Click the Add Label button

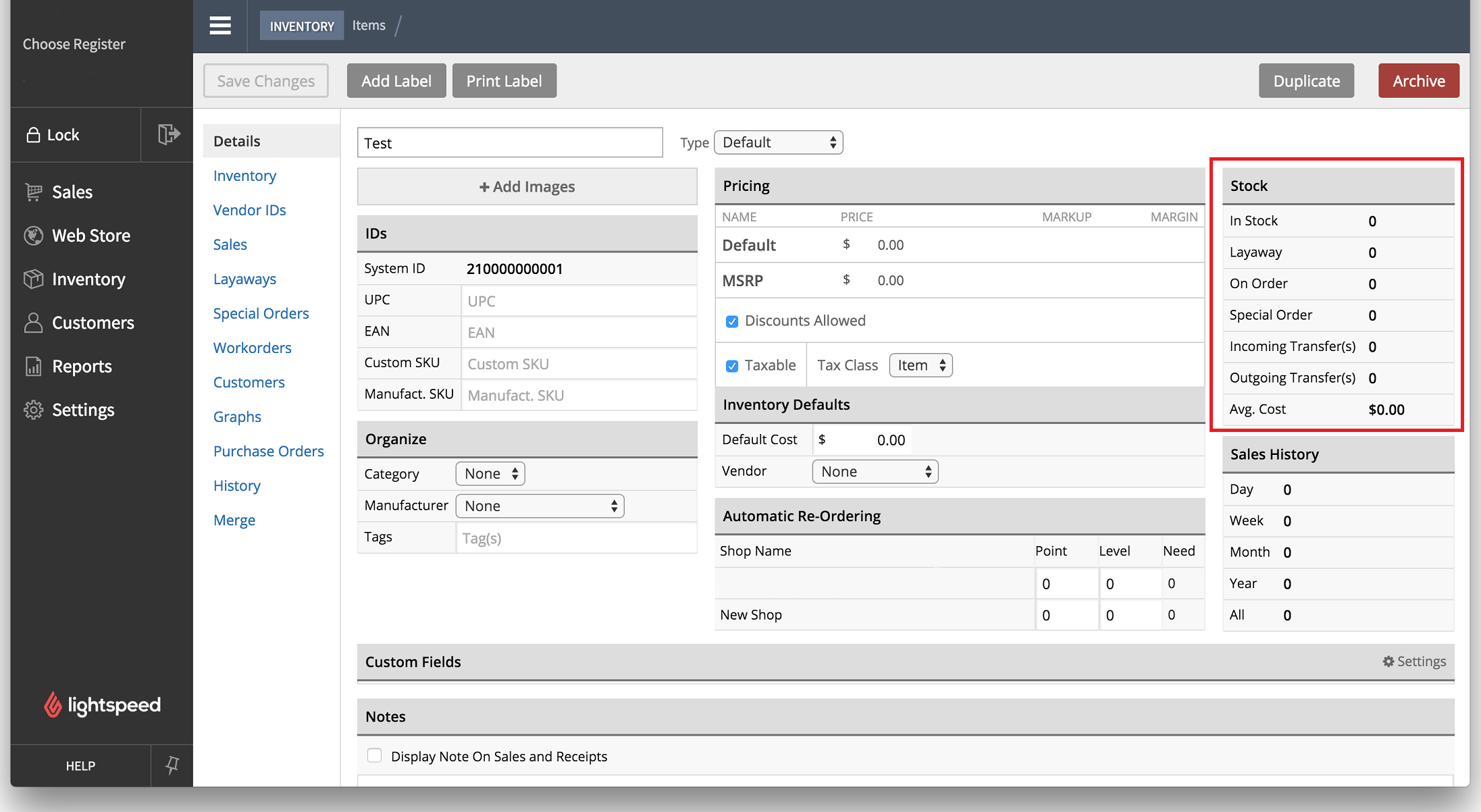[396, 81]
